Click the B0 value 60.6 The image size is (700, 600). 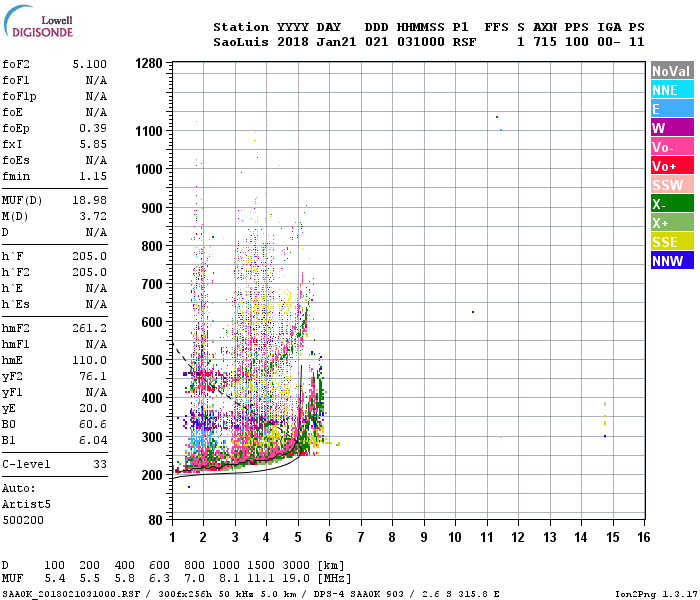point(93,424)
